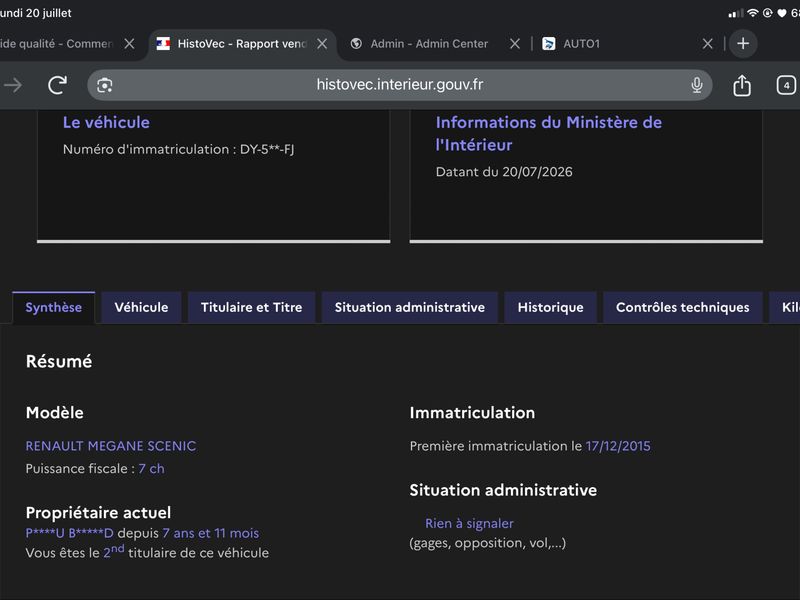Image resolution: width=800 pixels, height=600 pixels.
Task: Click the Datant du 20/07/2026 text
Action: click(504, 171)
